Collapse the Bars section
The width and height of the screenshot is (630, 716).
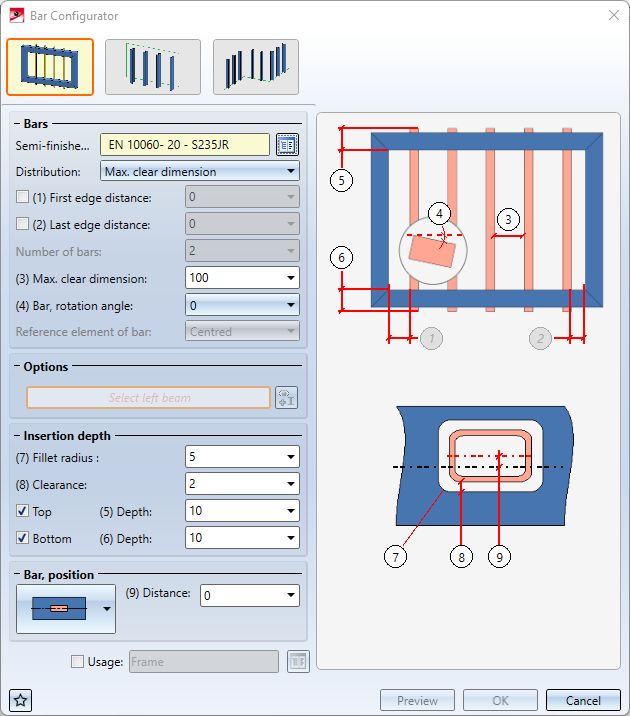coord(17,124)
